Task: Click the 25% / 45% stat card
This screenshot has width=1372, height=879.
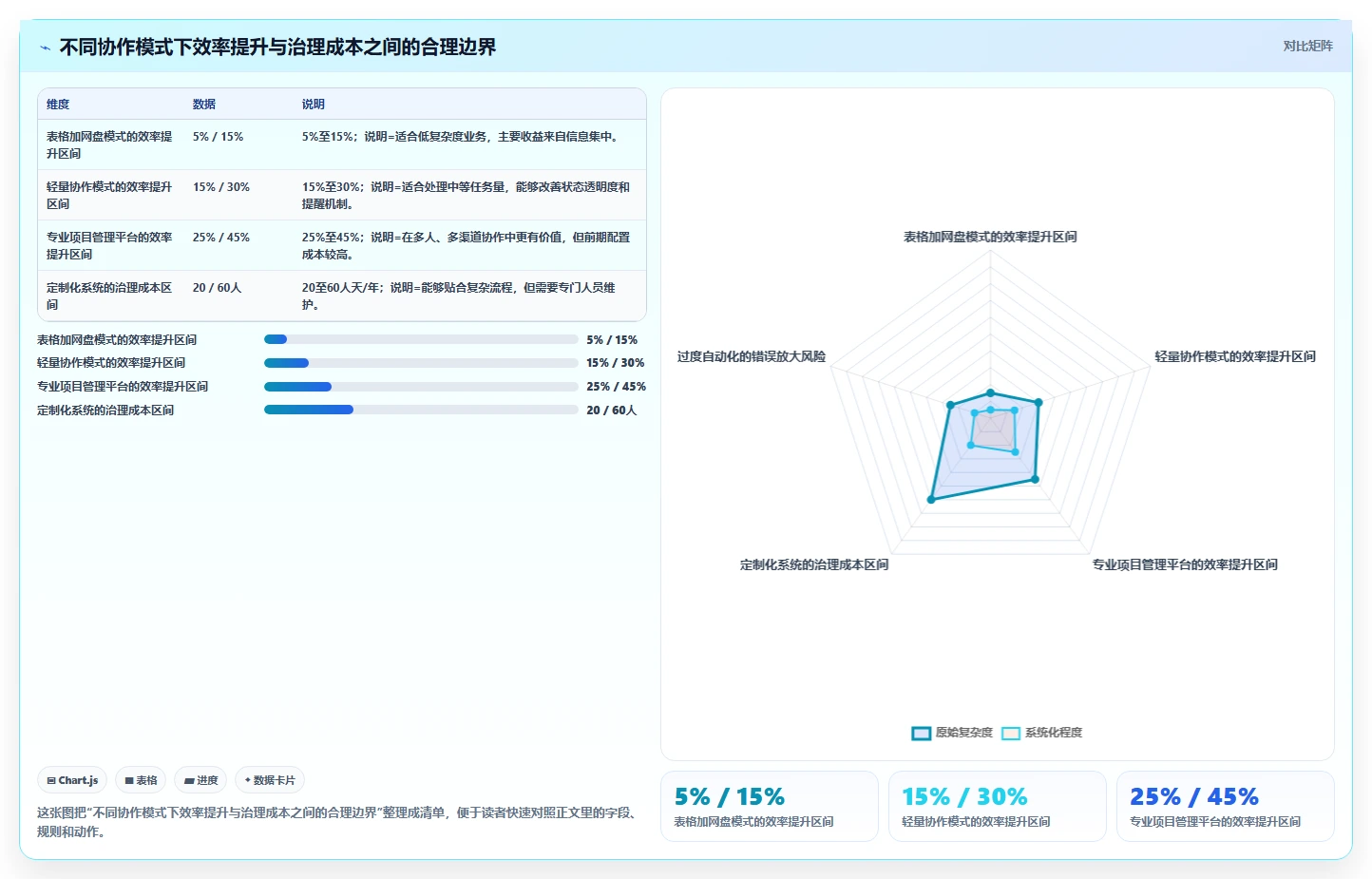Action: [x=1226, y=806]
